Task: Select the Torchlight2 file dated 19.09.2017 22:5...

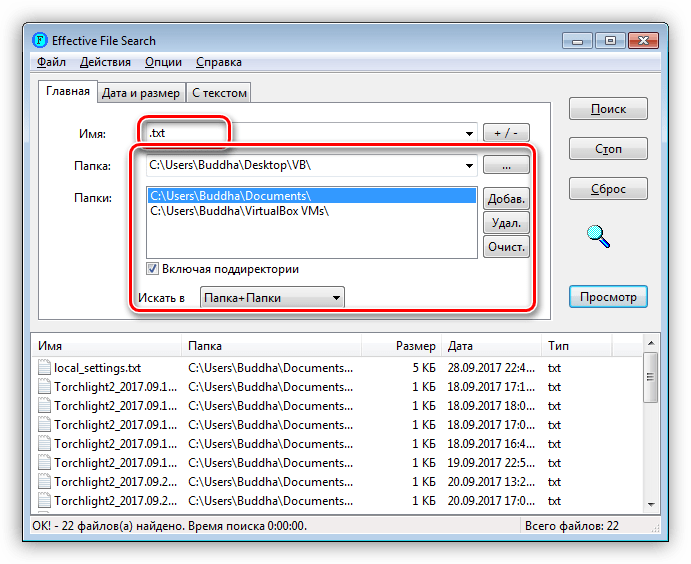Action: click(337, 463)
